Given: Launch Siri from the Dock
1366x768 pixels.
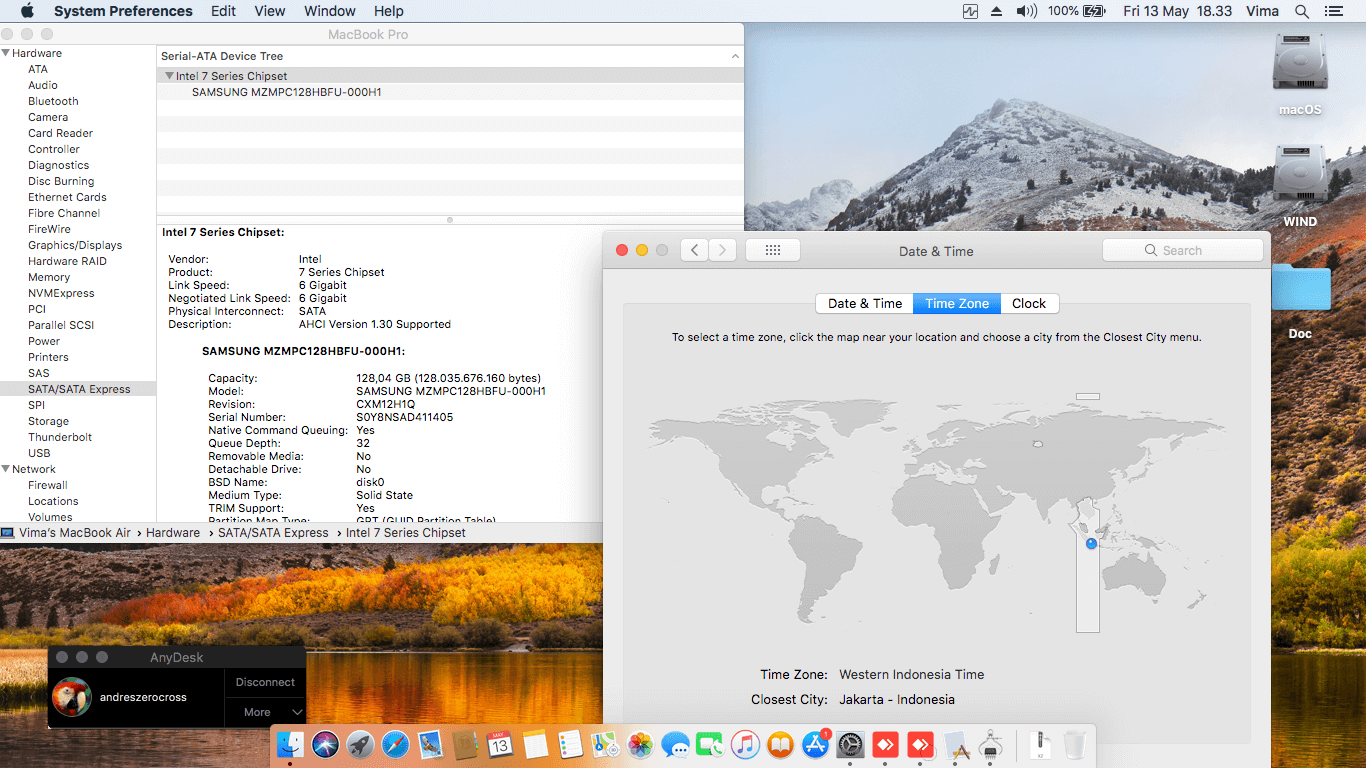Looking at the screenshot, I should coord(325,744).
